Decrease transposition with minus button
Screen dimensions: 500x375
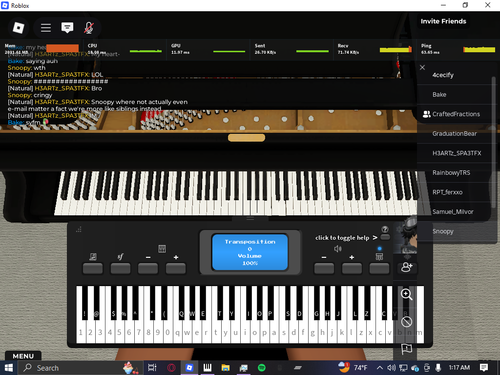click(x=148, y=268)
